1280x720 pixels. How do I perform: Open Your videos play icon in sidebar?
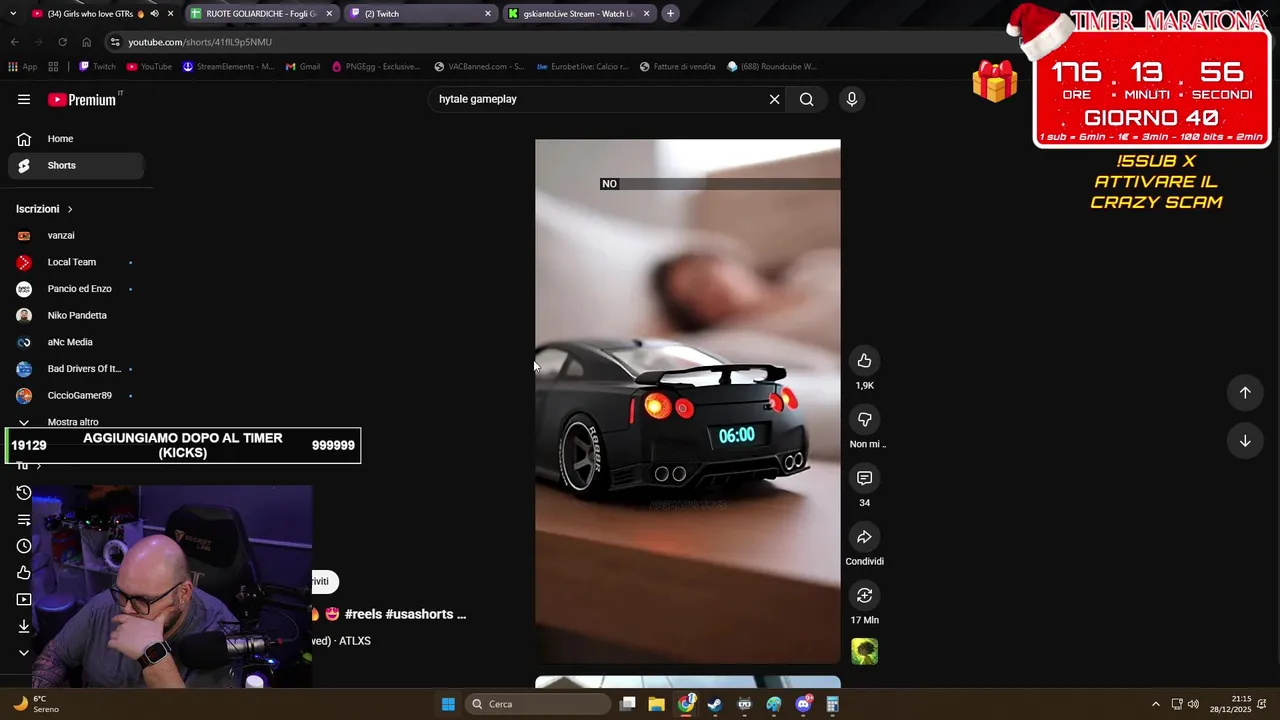click(24, 600)
